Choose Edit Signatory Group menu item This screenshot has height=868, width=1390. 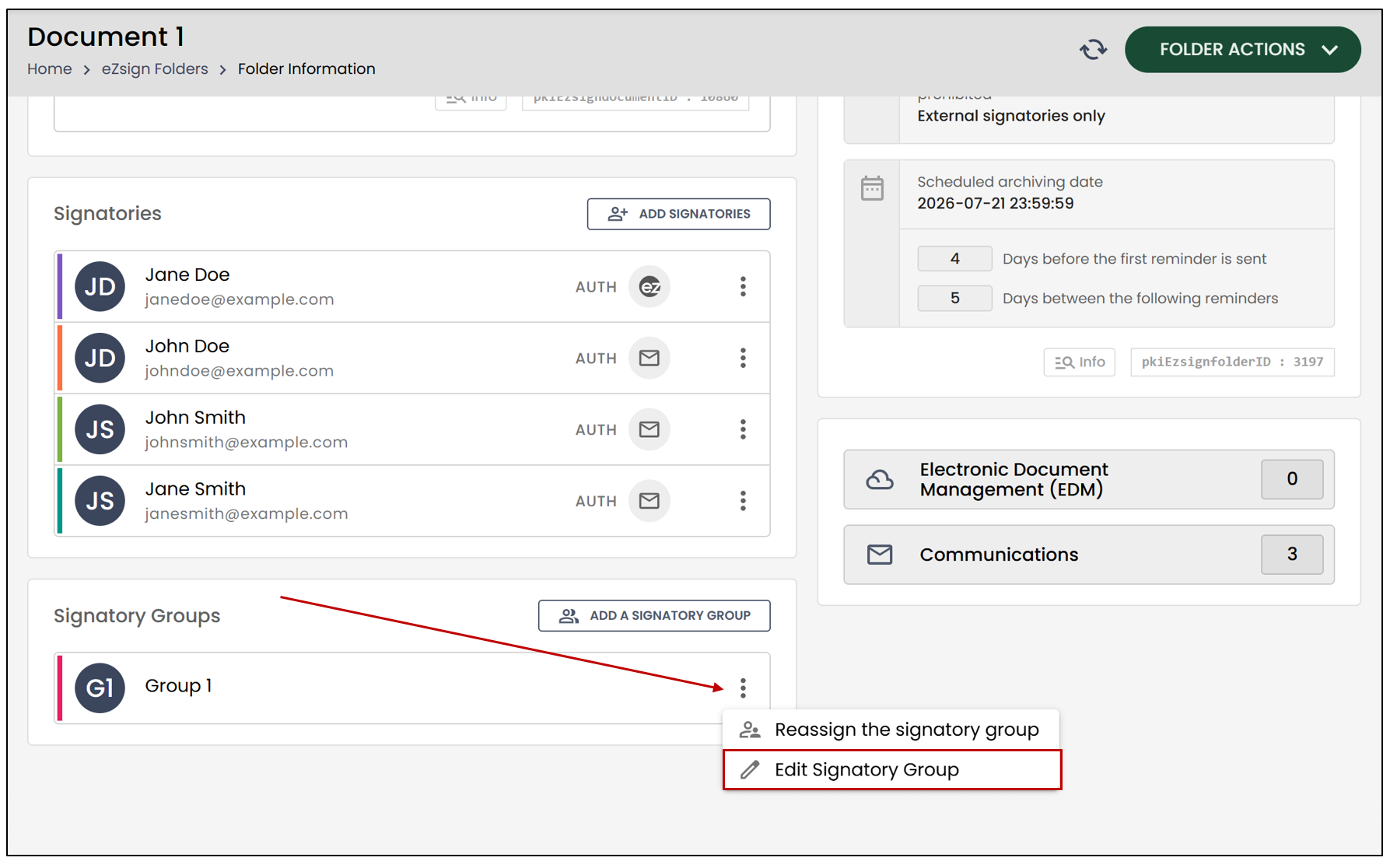[891, 770]
